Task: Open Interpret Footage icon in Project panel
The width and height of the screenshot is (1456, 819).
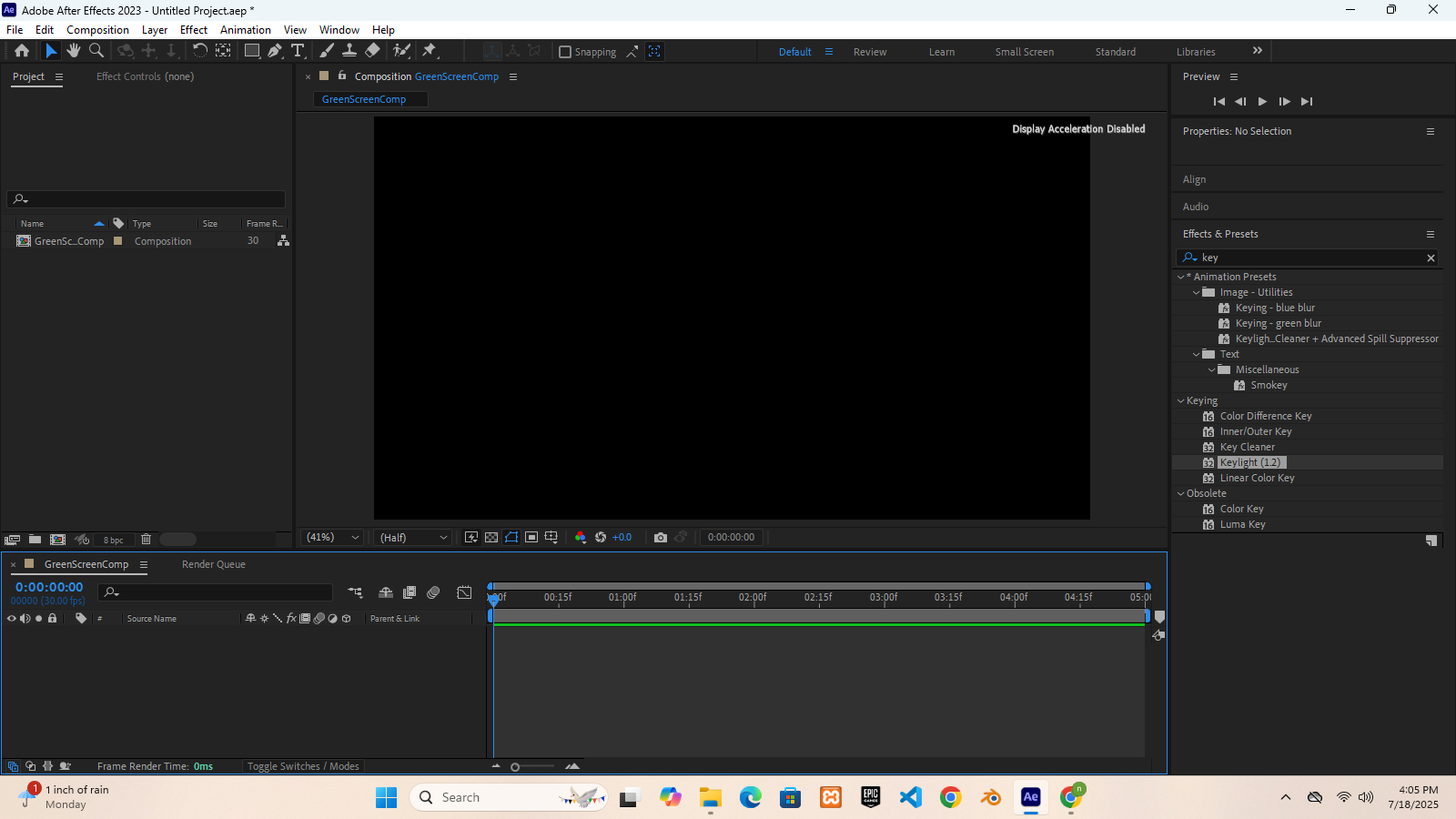Action: (x=13, y=540)
